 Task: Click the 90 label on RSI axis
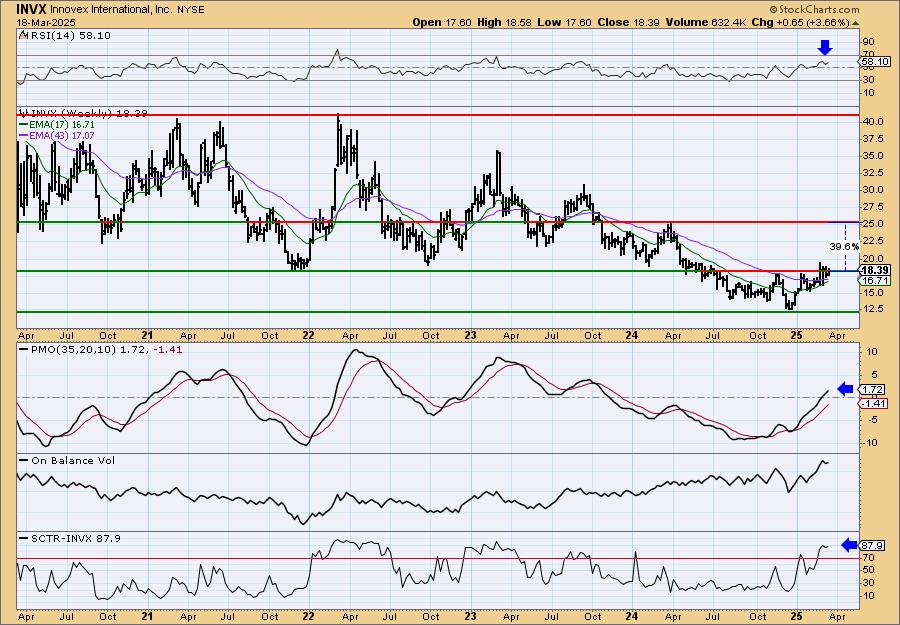tap(868, 42)
